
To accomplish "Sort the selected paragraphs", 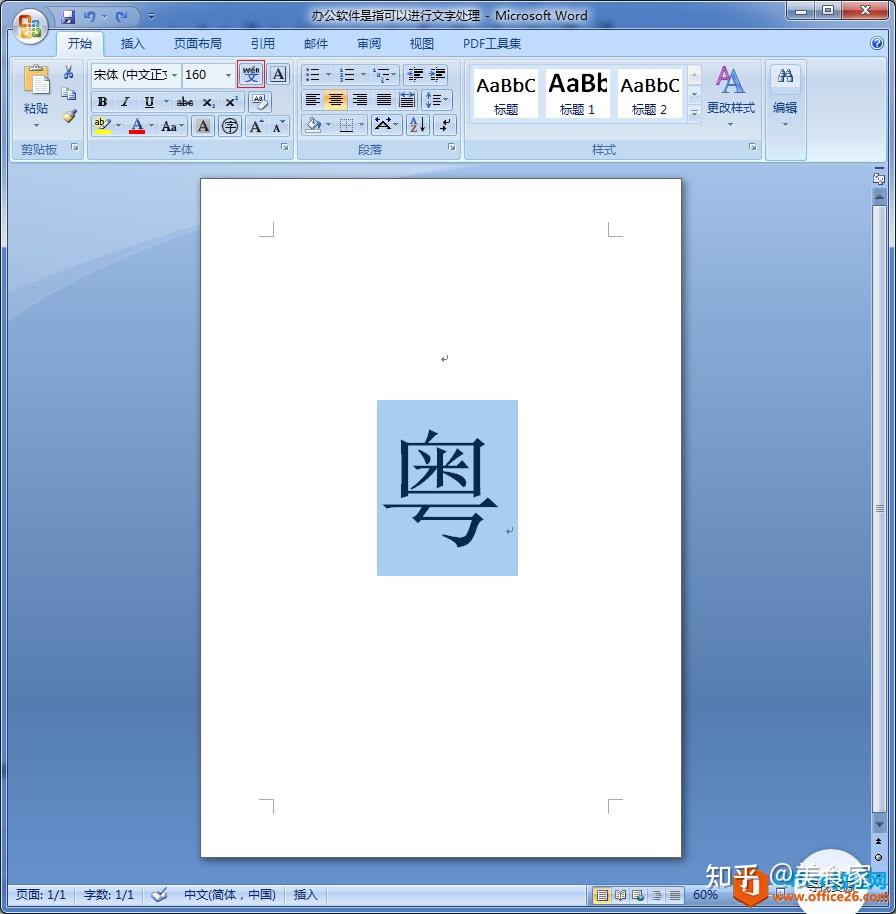I will [x=418, y=125].
